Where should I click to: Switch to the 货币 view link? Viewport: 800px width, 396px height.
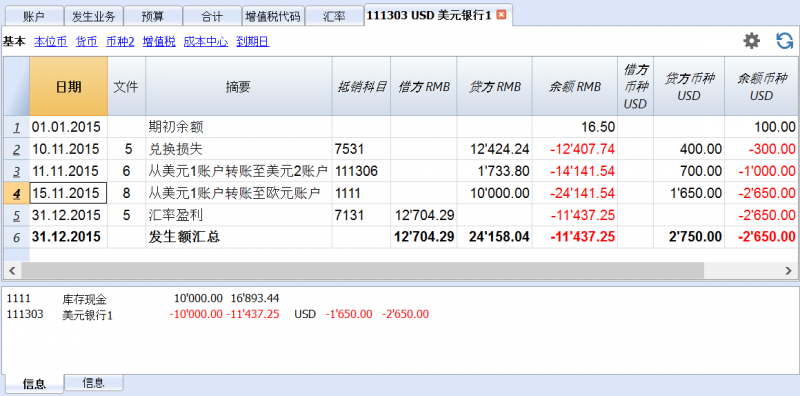click(86, 42)
